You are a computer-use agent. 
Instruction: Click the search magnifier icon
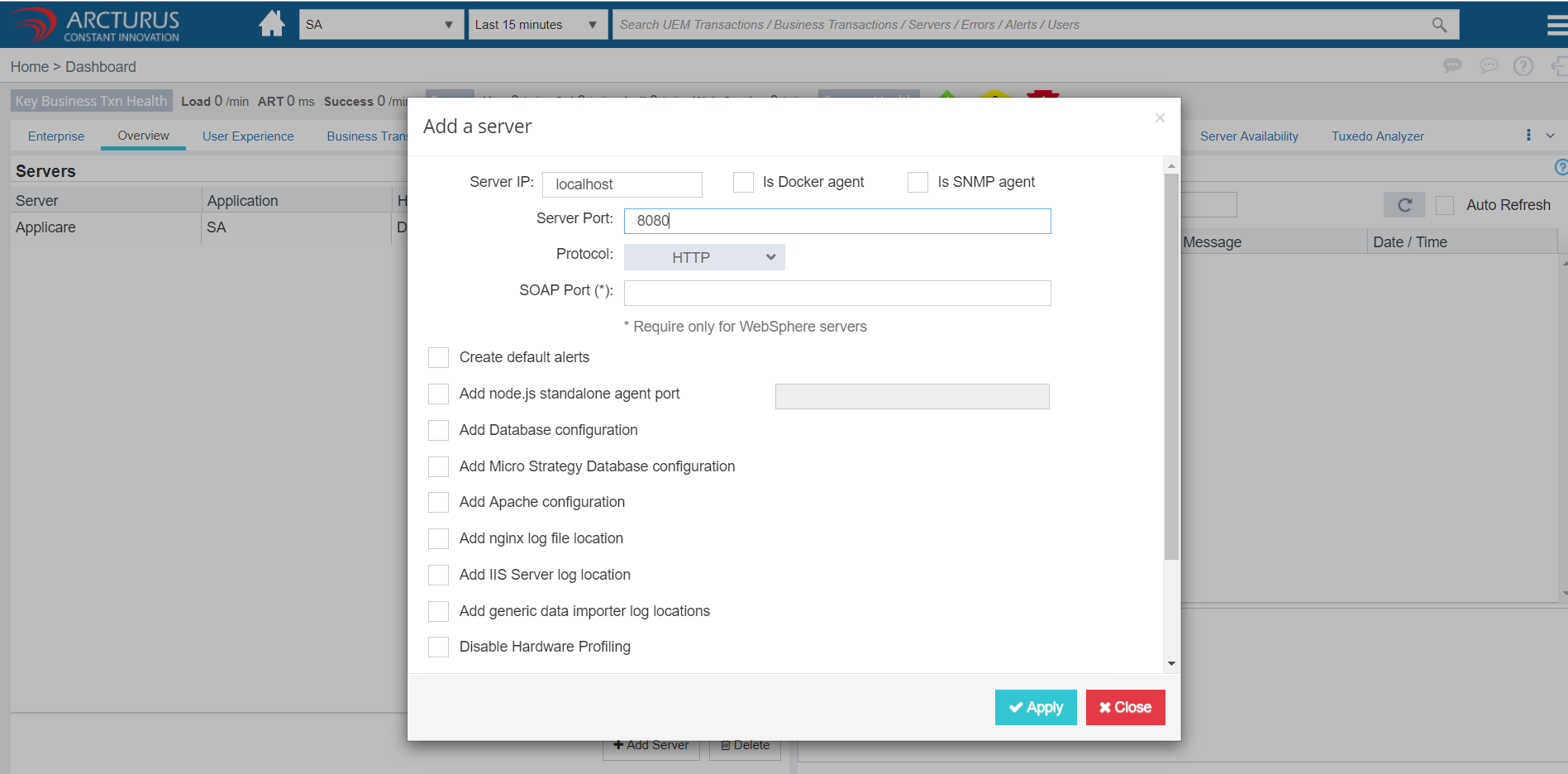click(x=1439, y=25)
